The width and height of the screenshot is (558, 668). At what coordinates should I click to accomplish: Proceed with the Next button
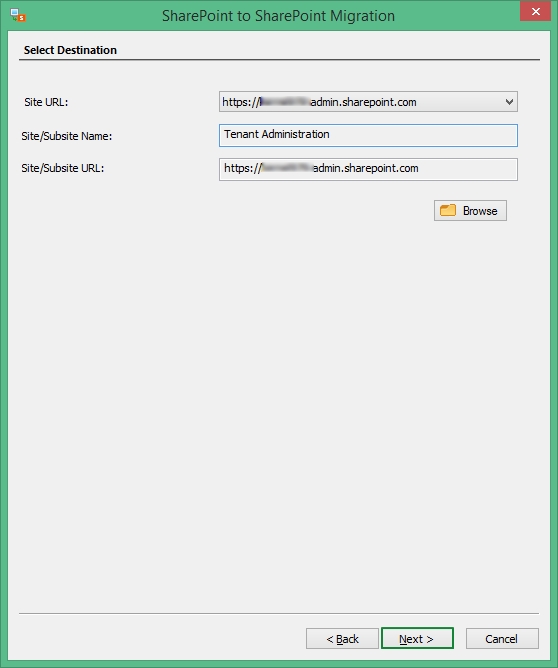pos(417,638)
